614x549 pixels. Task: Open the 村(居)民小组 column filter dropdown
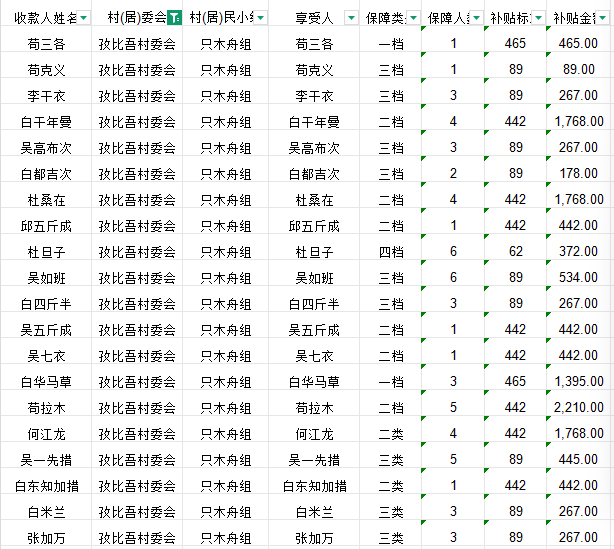coord(260,18)
